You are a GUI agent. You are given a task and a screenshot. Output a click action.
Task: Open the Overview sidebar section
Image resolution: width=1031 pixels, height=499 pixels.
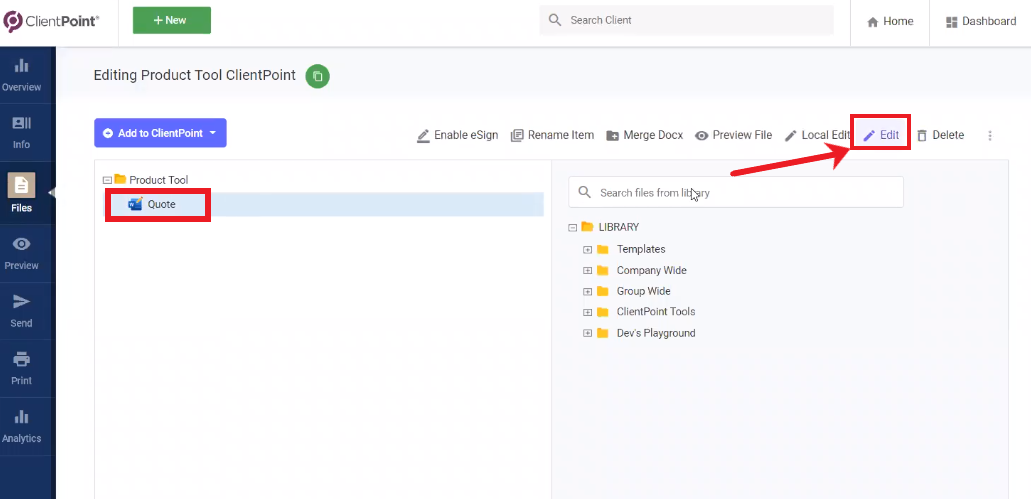(x=22, y=76)
